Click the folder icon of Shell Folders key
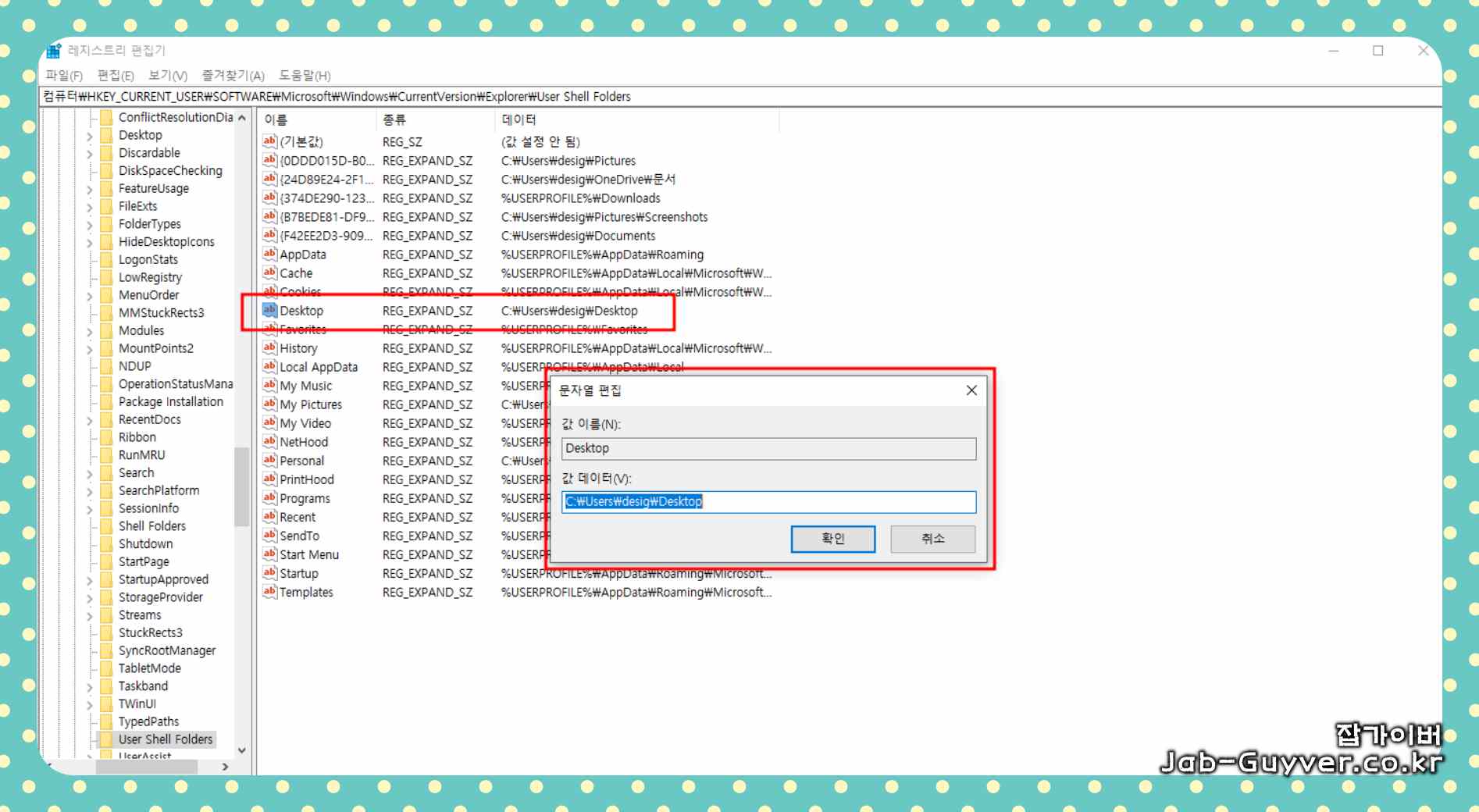Screen dimensions: 1479x812 pyautogui.click(x=106, y=525)
